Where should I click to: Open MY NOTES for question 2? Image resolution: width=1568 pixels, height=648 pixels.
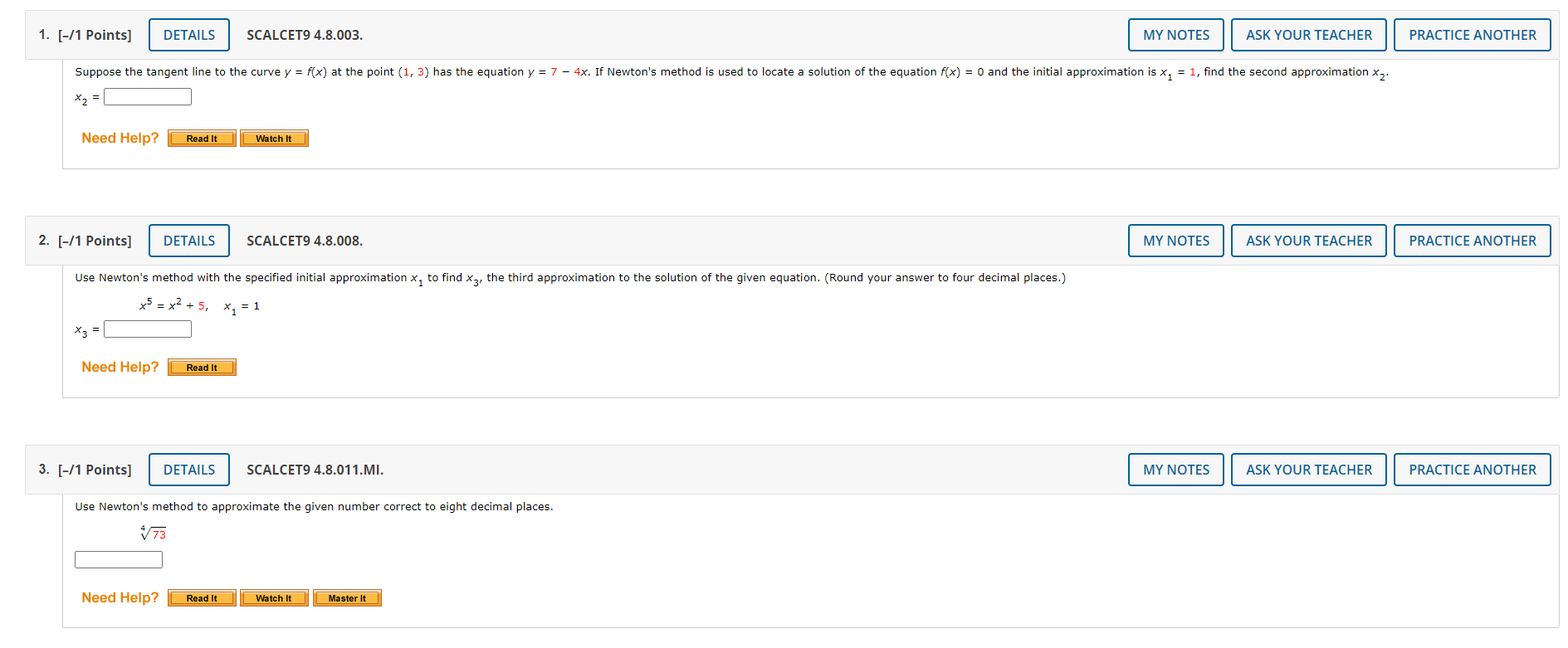coord(1175,241)
